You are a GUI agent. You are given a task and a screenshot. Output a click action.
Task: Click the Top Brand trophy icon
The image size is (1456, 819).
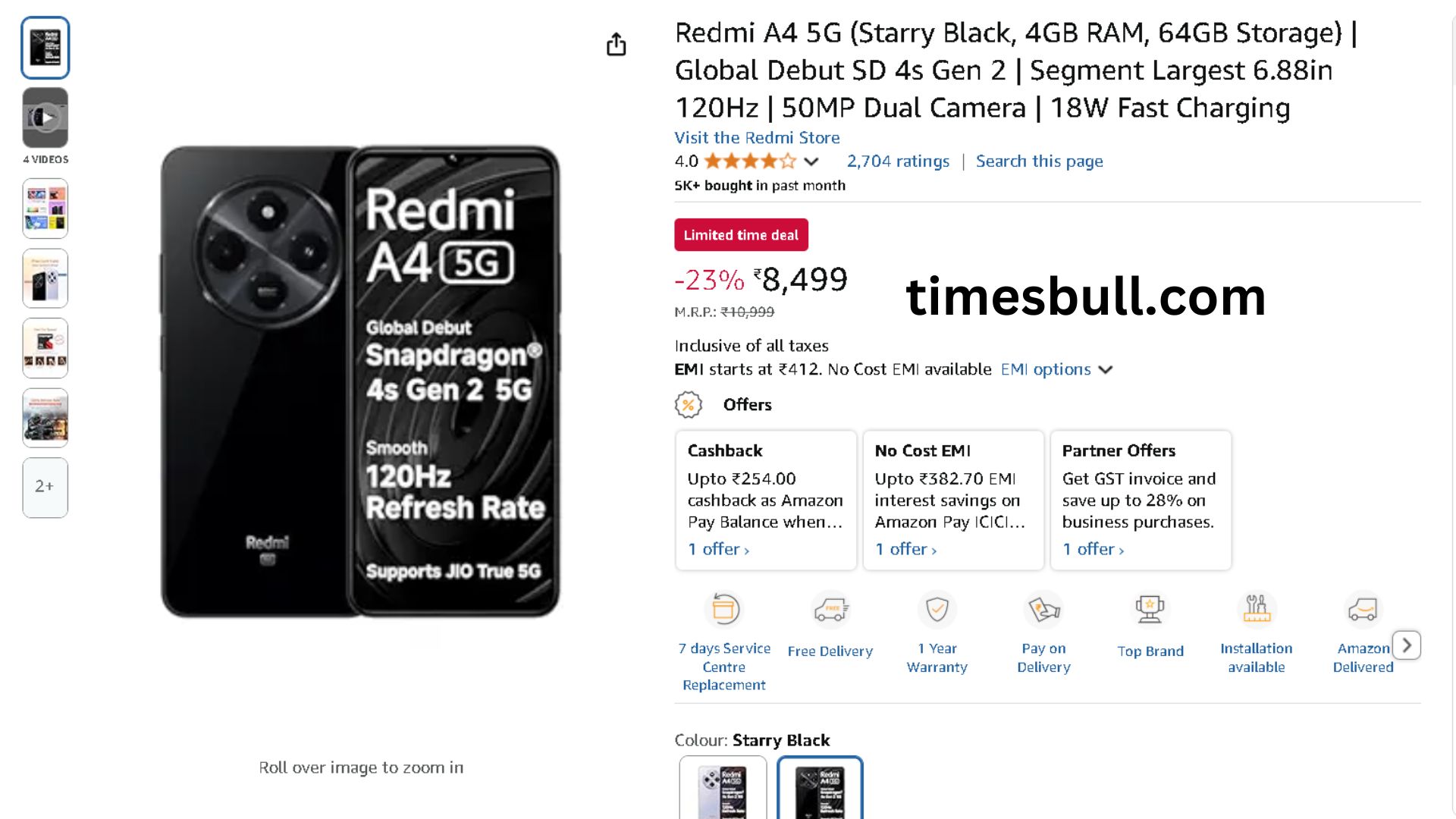[x=1150, y=609]
